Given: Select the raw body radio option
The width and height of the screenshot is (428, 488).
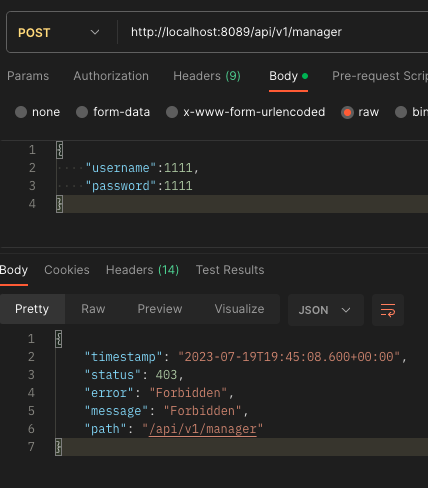Looking at the screenshot, I should [x=360, y=112].
